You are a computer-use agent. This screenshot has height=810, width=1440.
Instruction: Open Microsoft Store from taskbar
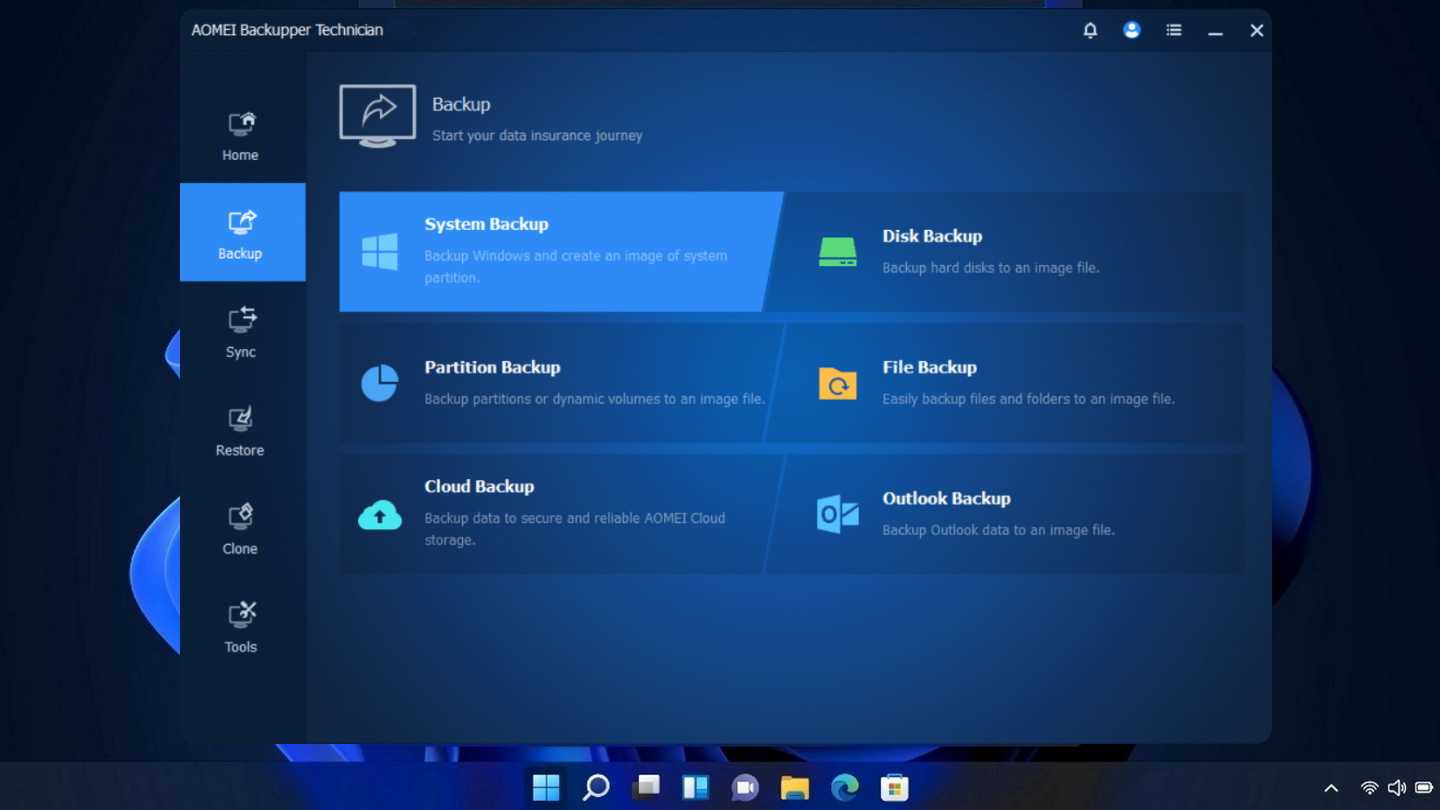pos(894,788)
